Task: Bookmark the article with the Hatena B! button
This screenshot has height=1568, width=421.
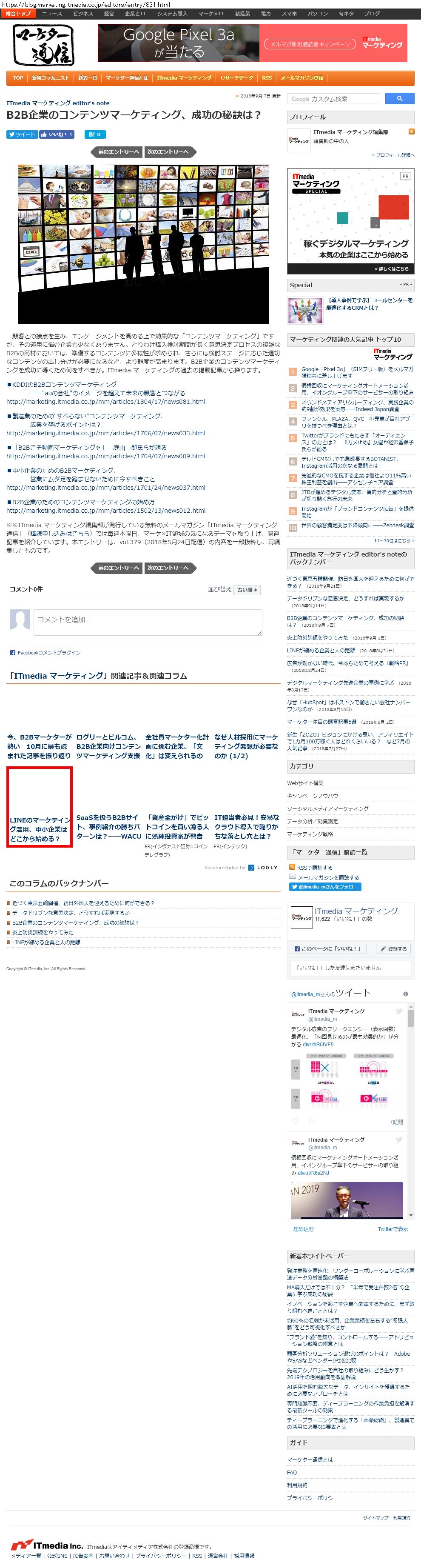Action: click(x=94, y=134)
